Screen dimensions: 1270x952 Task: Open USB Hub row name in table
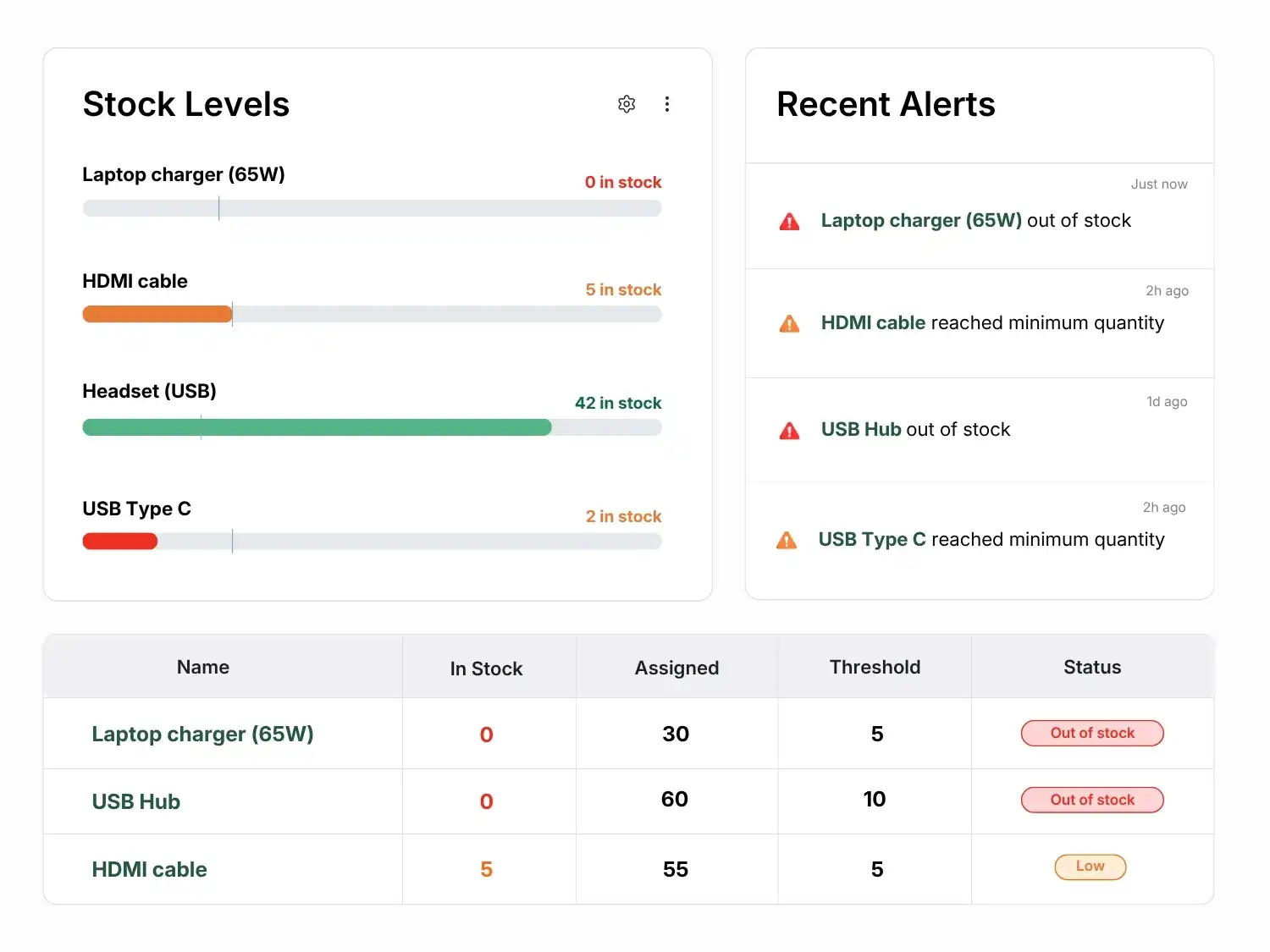135,801
